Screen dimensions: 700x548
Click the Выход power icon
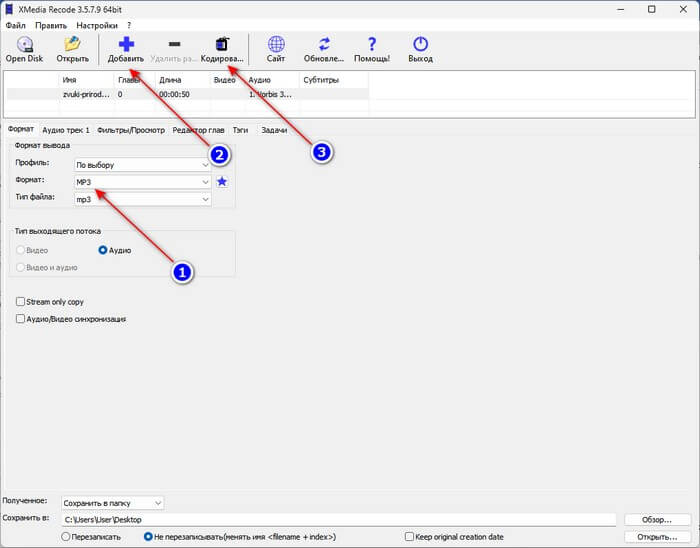421,44
